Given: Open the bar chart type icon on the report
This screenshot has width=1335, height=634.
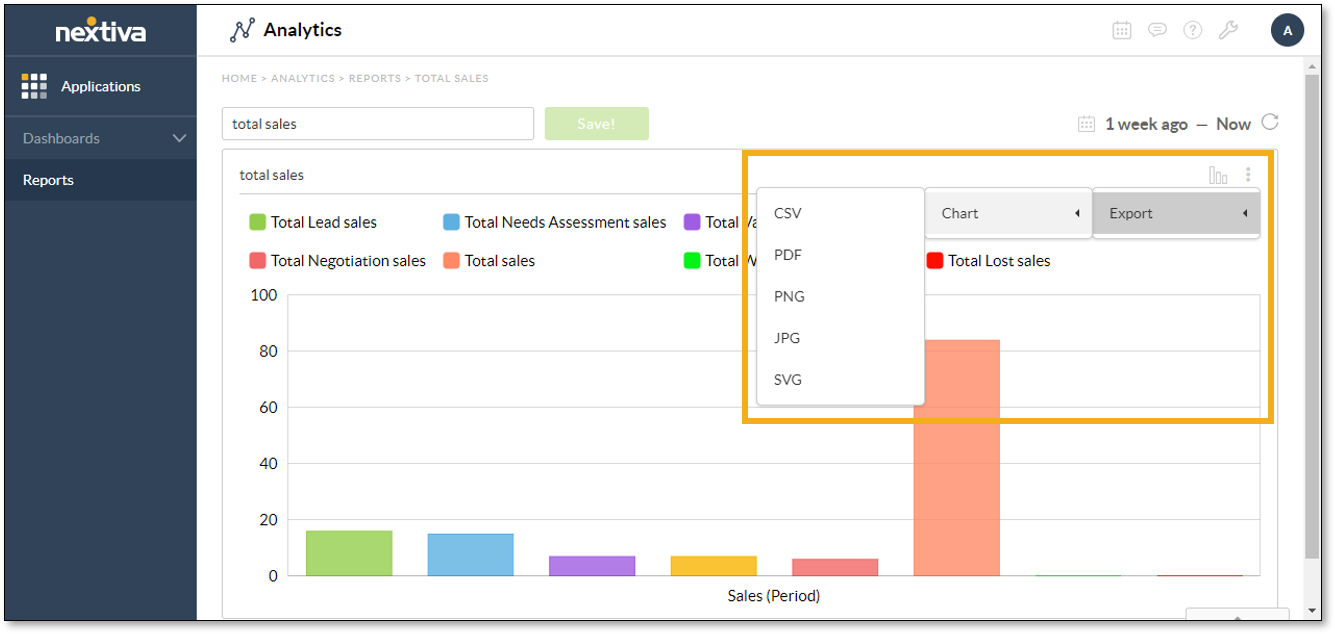Looking at the screenshot, I should click(x=1218, y=173).
